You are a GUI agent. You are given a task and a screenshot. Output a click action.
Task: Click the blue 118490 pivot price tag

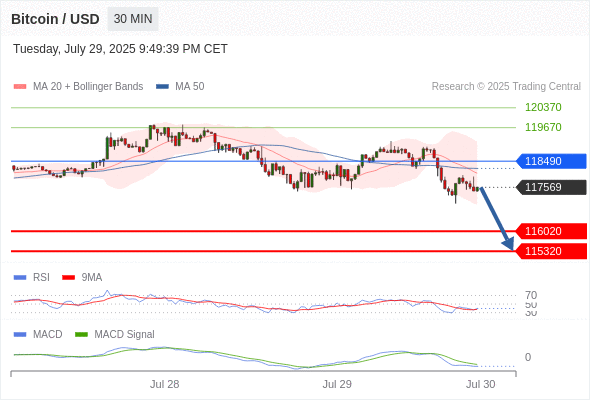tap(551, 161)
